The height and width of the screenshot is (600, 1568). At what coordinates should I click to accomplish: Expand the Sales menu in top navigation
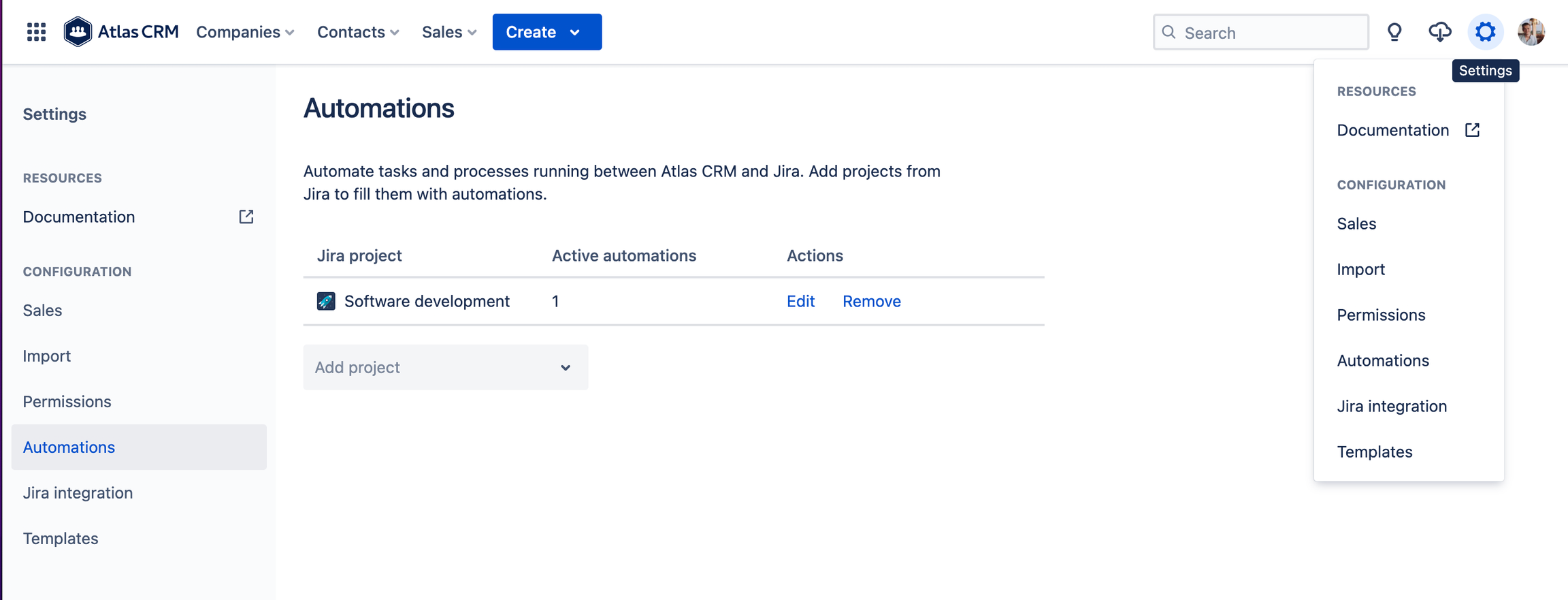(448, 32)
